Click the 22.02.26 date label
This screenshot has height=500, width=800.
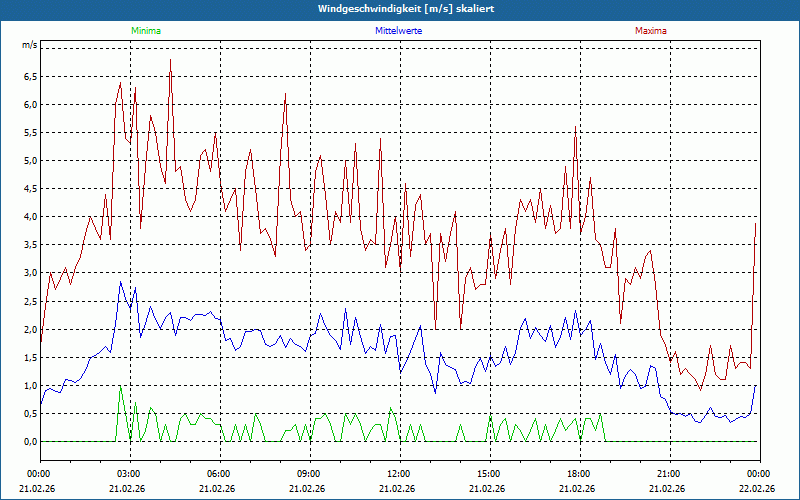pos(757,488)
